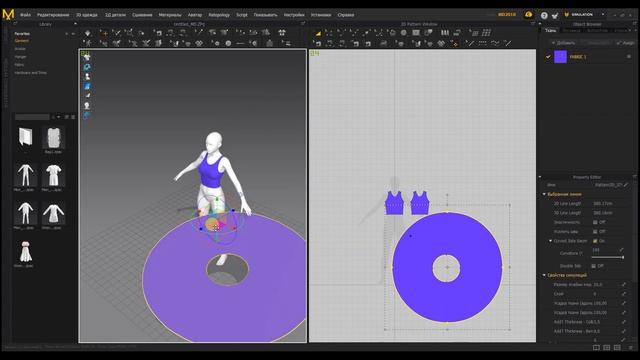
Task: Select Hardware and Trims in library
Action: [x=31, y=73]
